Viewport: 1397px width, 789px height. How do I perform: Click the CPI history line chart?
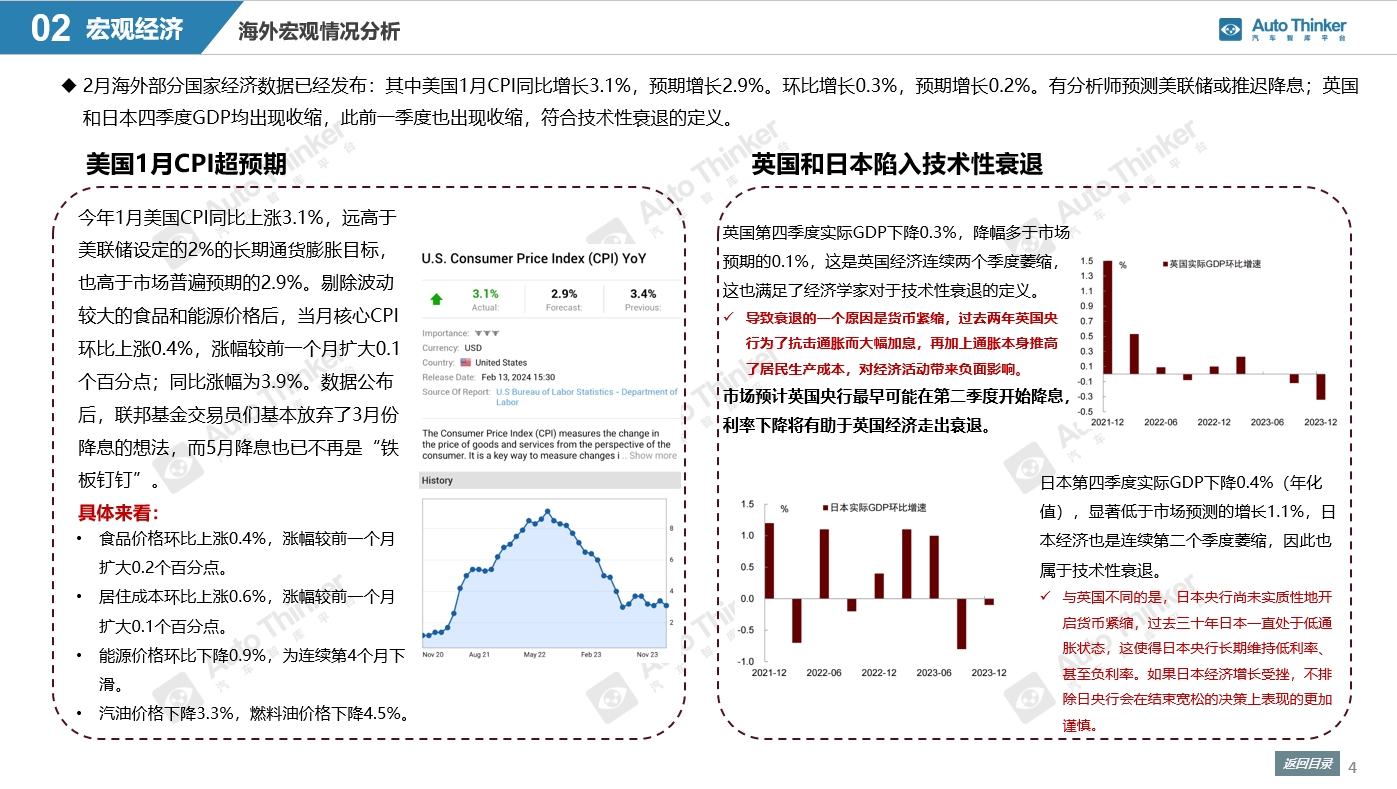[544, 571]
